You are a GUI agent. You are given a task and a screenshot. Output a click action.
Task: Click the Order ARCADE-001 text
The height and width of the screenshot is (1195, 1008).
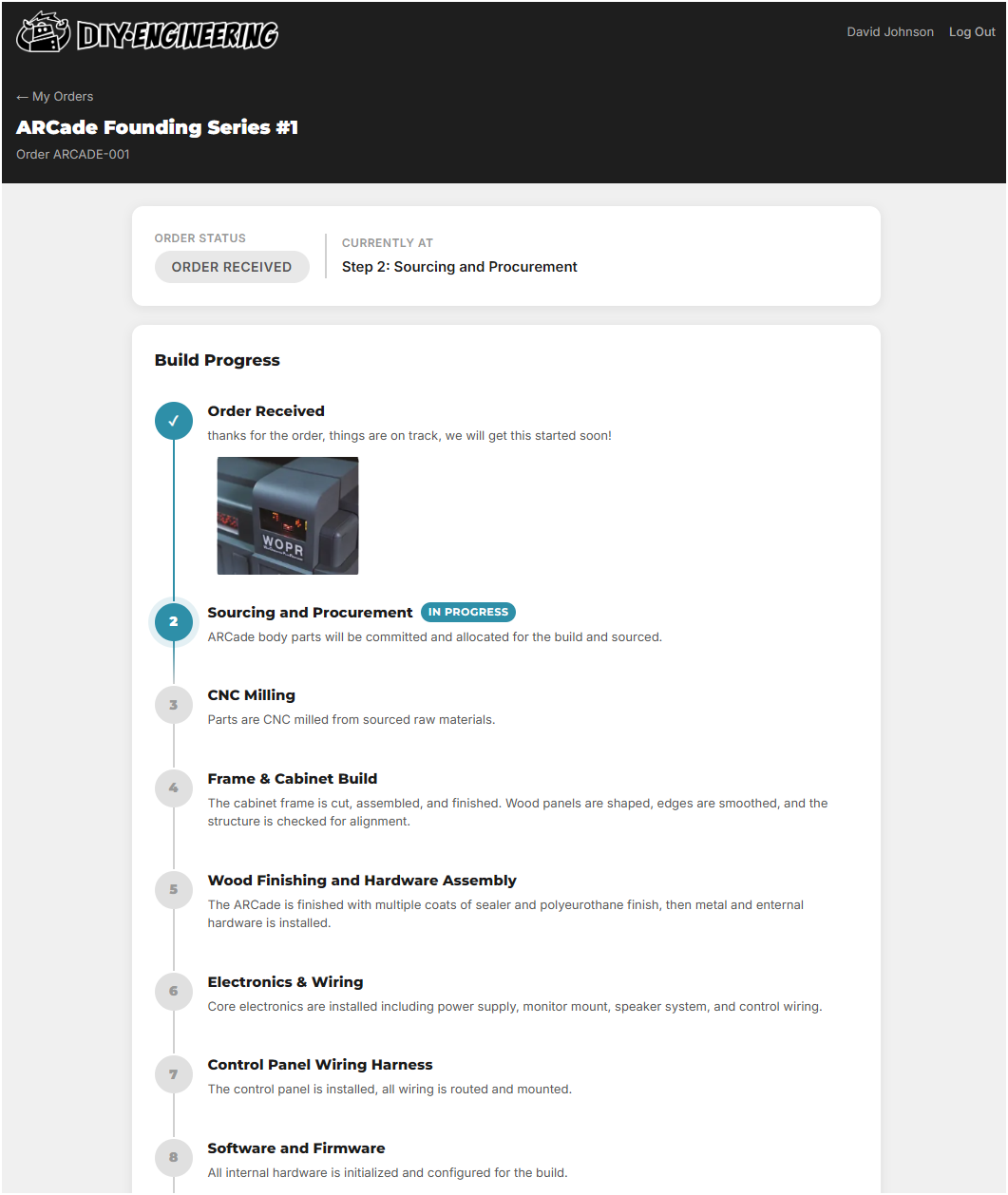73,154
